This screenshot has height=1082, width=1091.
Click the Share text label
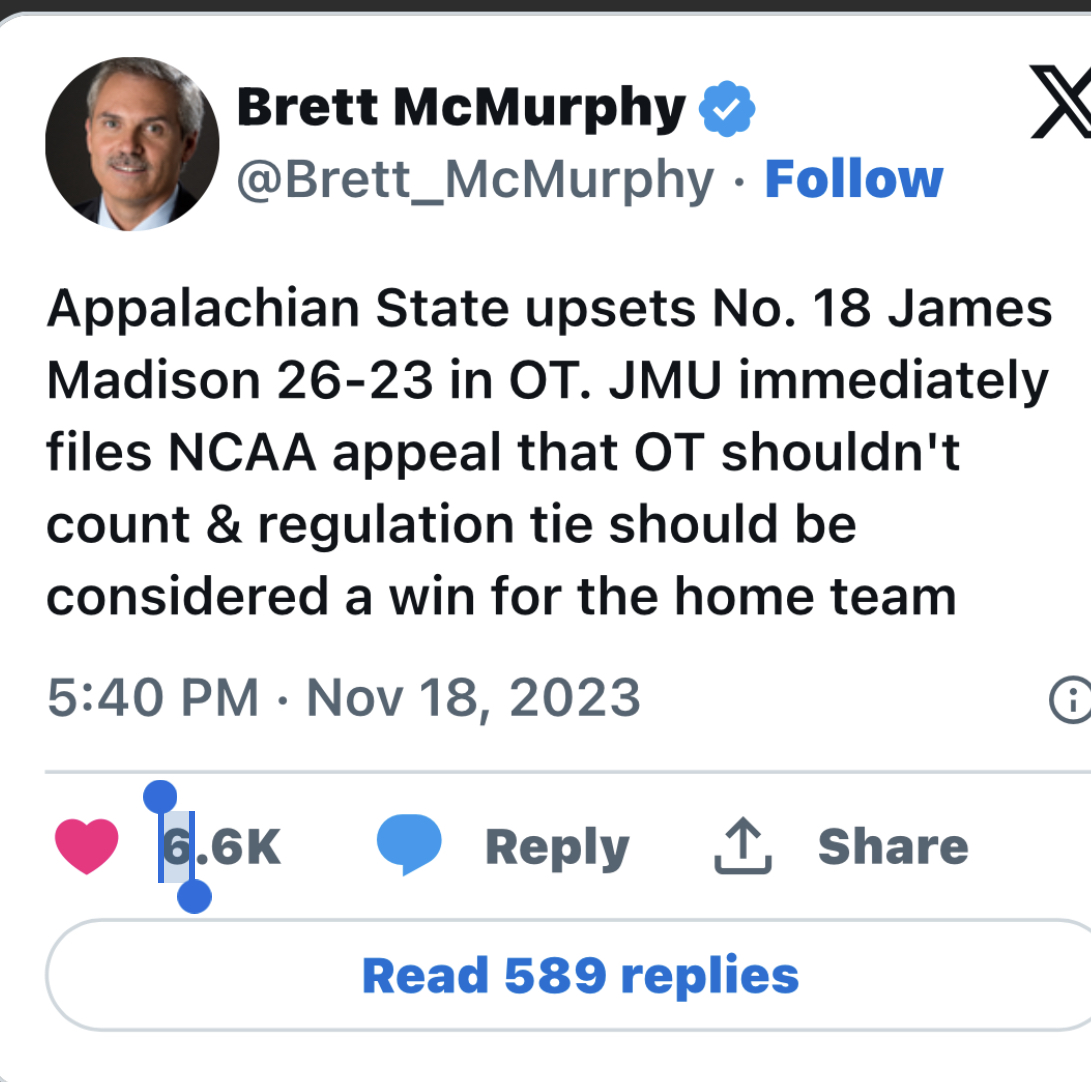coord(893,847)
